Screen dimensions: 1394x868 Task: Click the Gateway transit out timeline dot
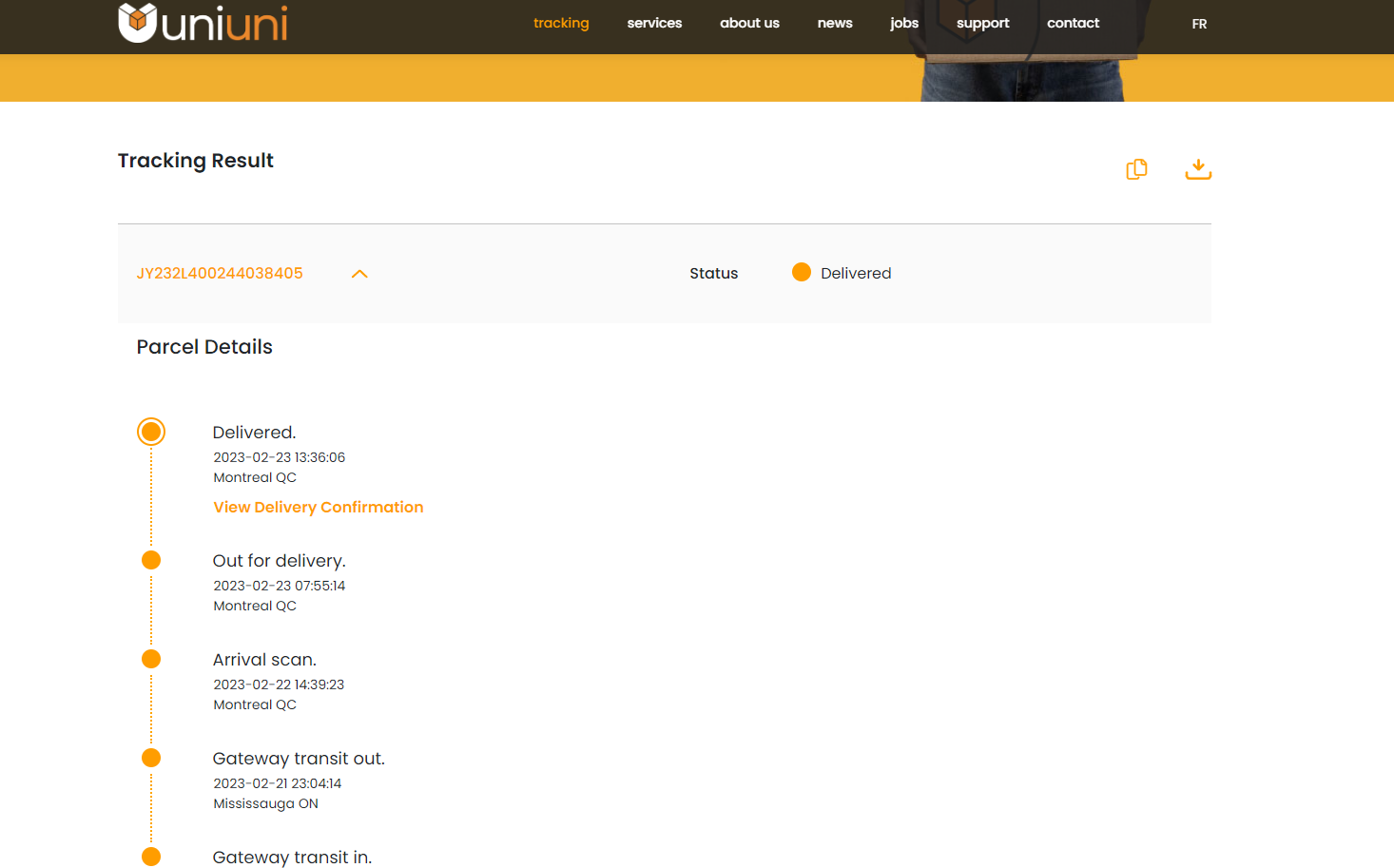pos(151,758)
